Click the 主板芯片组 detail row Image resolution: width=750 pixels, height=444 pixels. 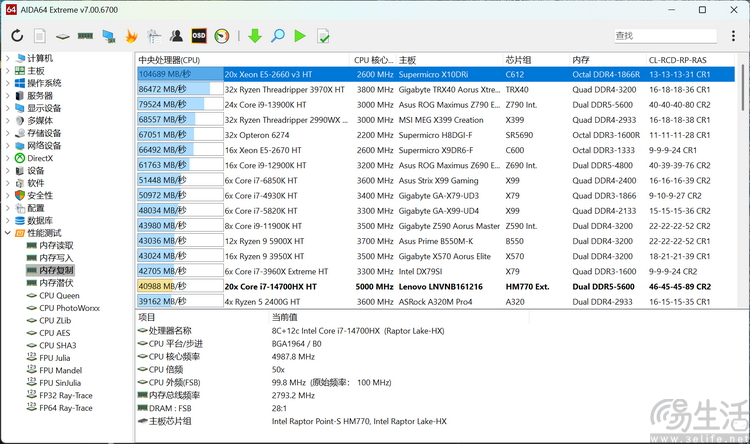(x=292, y=421)
